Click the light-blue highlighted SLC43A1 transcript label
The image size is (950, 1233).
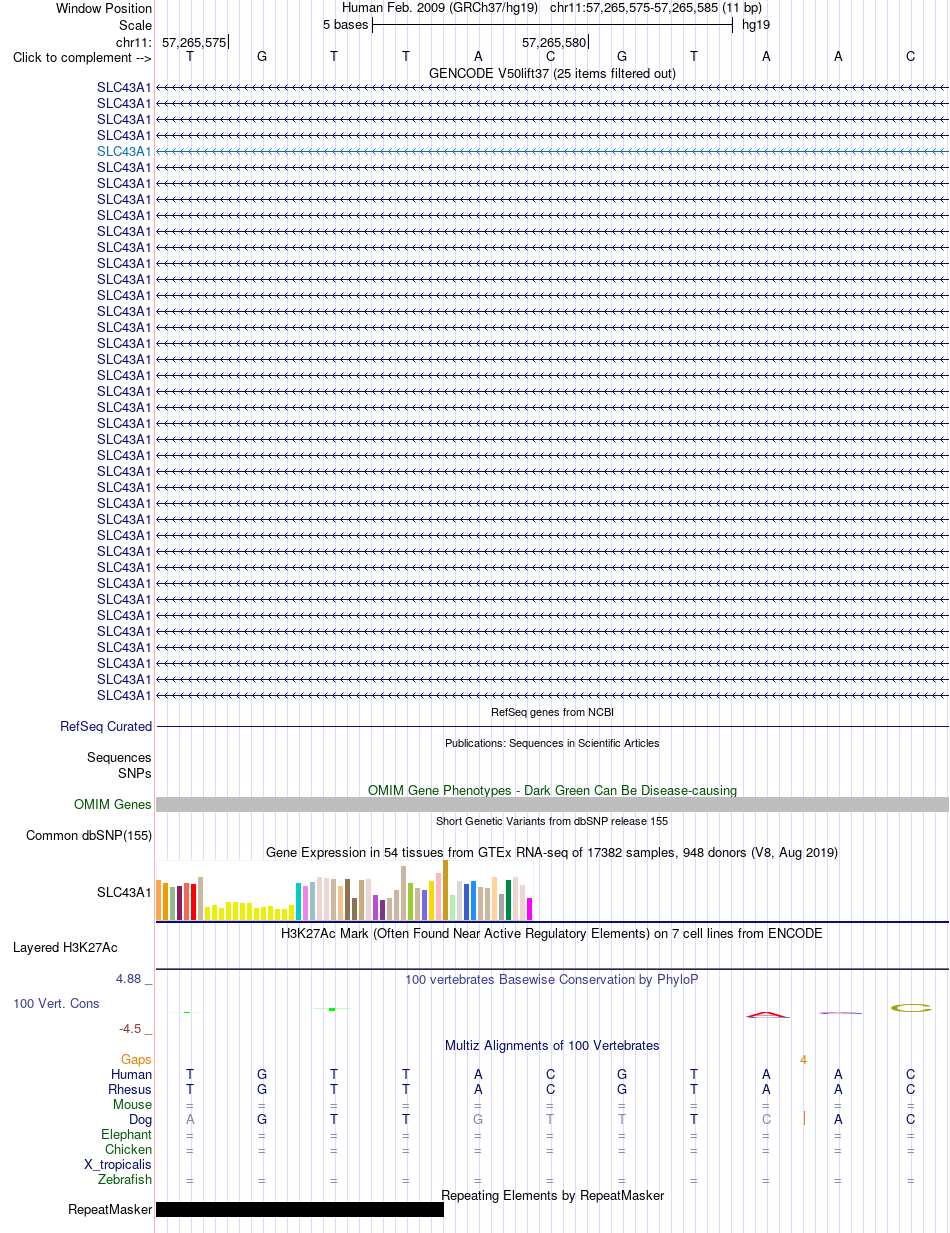(124, 151)
